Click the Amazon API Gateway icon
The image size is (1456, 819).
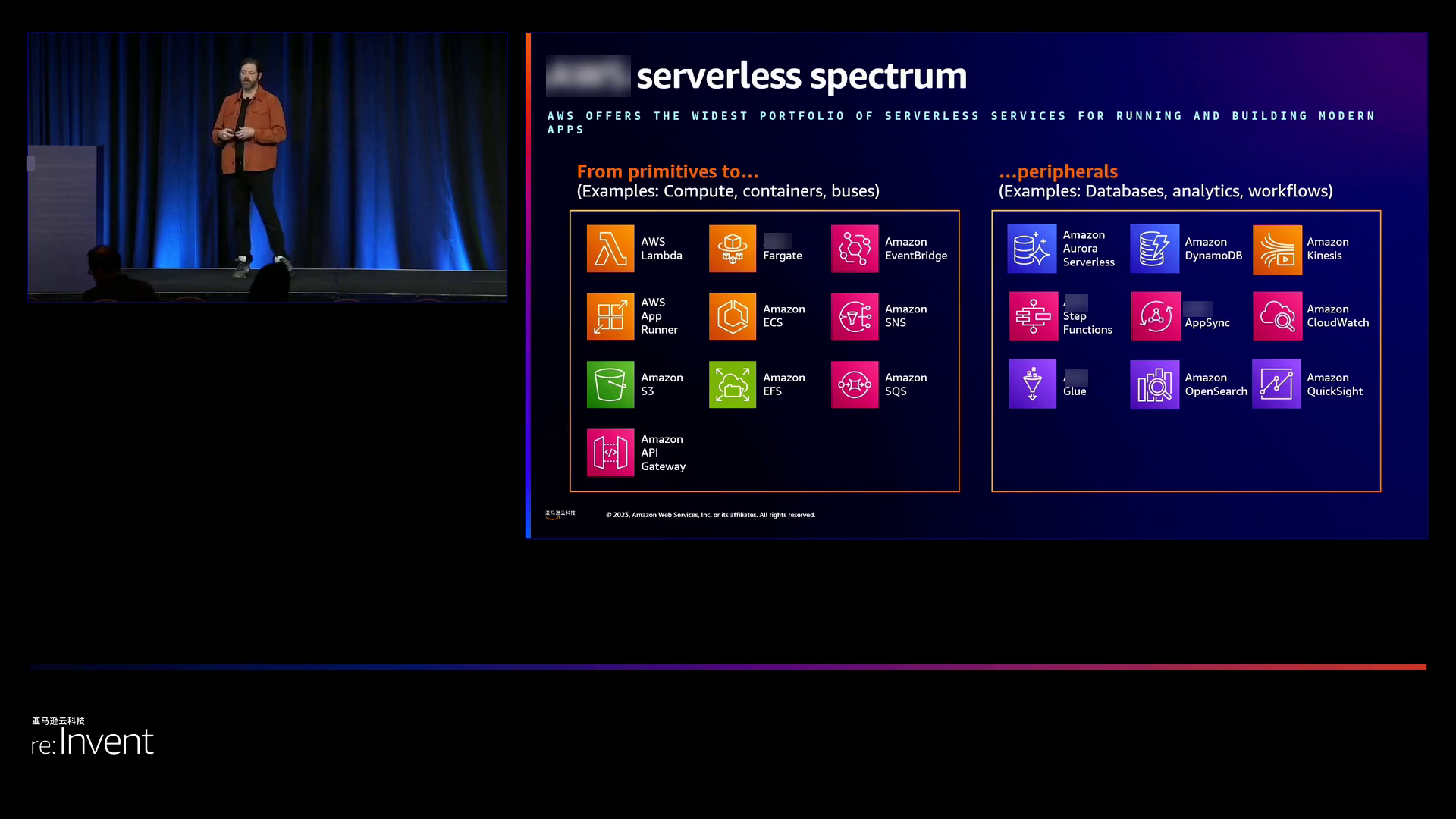click(x=610, y=453)
